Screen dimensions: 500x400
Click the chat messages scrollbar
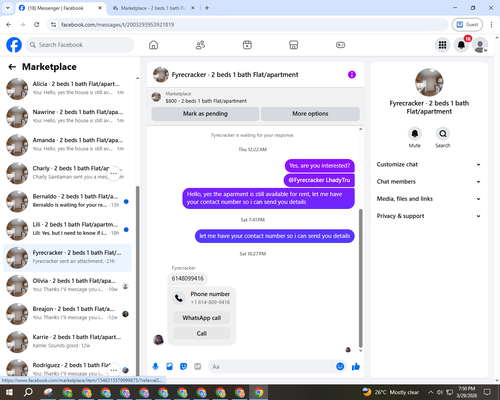(x=360, y=278)
